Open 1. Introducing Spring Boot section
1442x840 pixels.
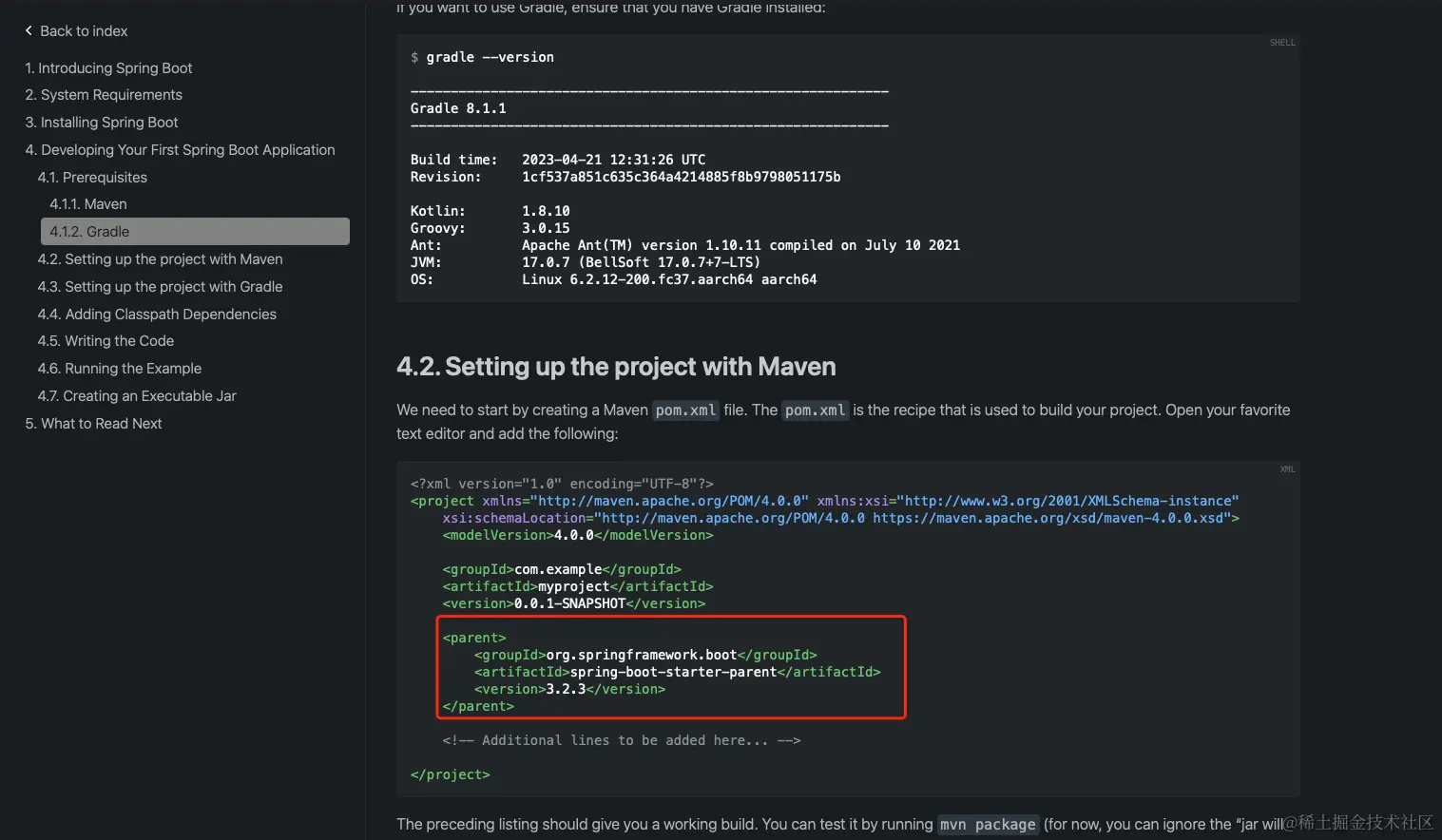[108, 68]
